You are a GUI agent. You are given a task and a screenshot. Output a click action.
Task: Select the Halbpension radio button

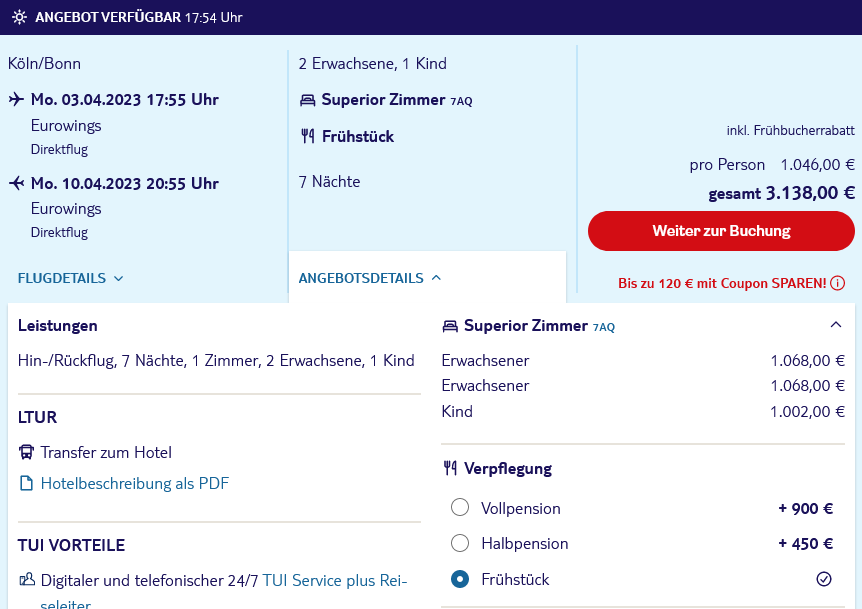coord(460,543)
